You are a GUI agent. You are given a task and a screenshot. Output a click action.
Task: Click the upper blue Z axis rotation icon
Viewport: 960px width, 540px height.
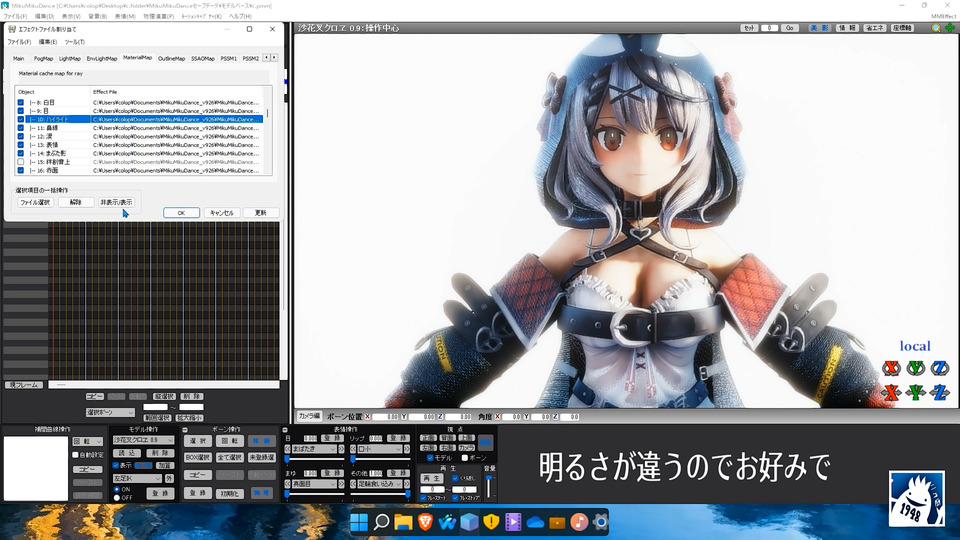click(940, 368)
